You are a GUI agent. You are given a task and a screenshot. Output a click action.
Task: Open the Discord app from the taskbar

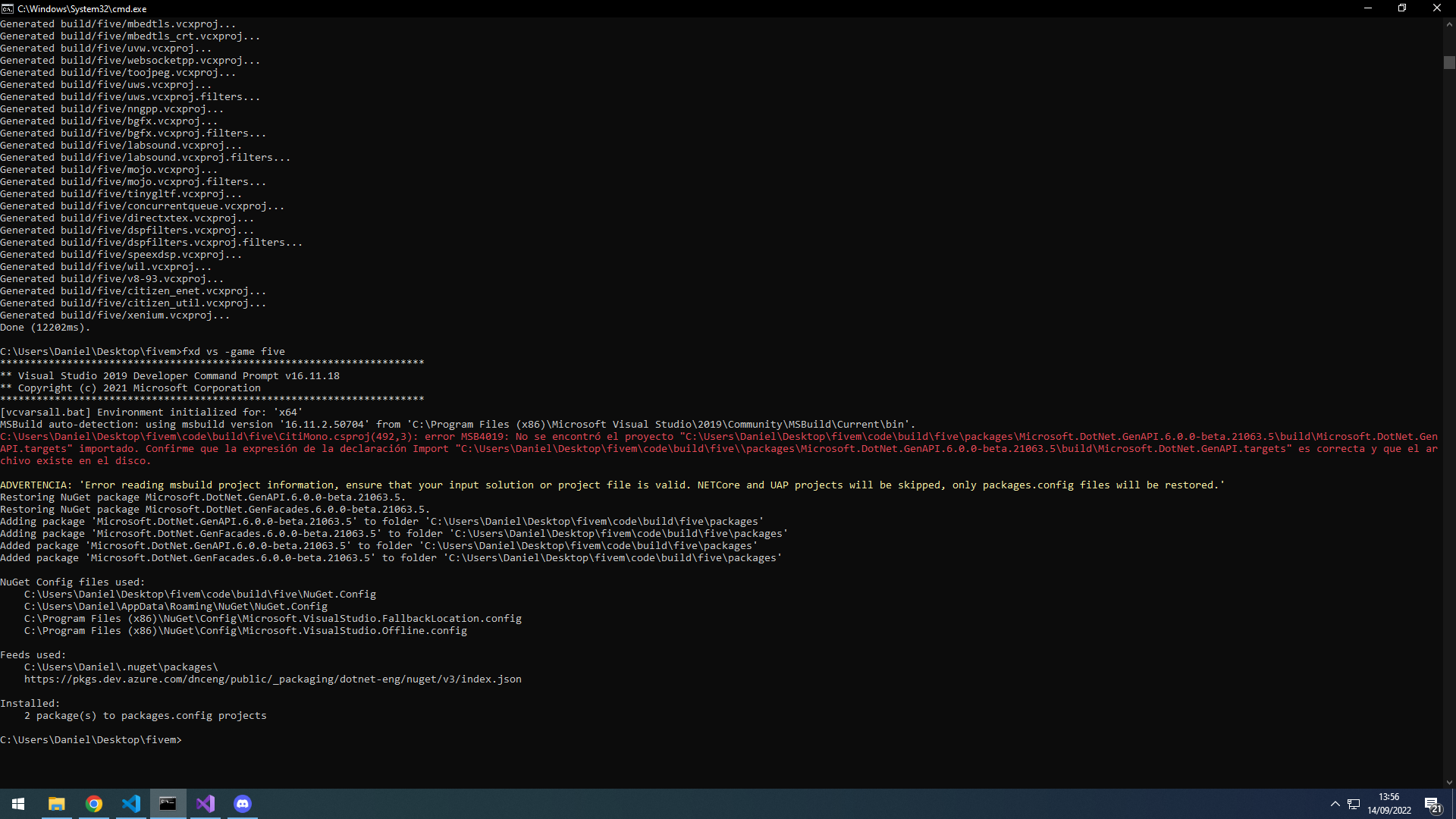242,804
